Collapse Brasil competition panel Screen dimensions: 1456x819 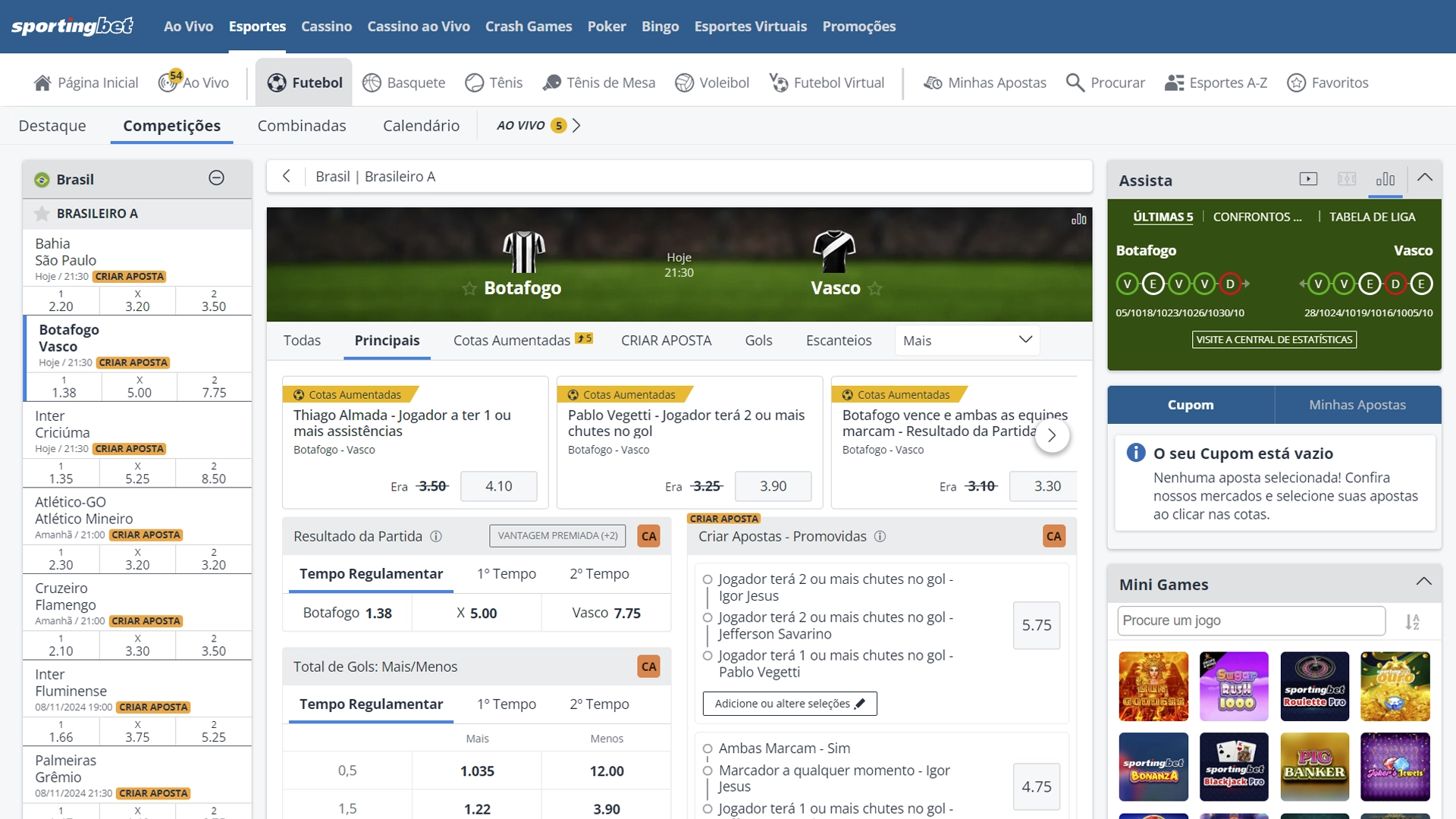(217, 178)
